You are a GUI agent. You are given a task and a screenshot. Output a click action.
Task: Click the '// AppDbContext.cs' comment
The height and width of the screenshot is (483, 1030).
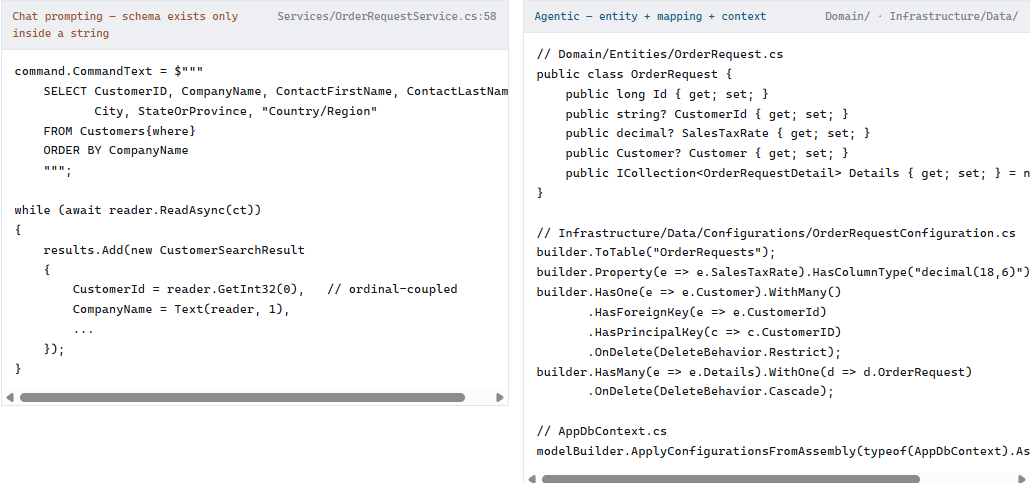(602, 432)
